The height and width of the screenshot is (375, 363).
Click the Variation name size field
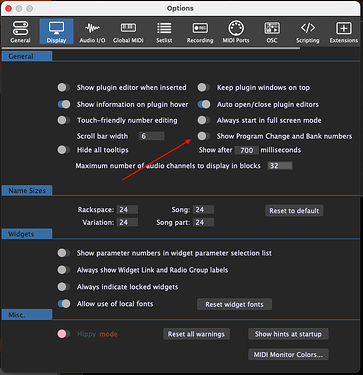(x=127, y=222)
